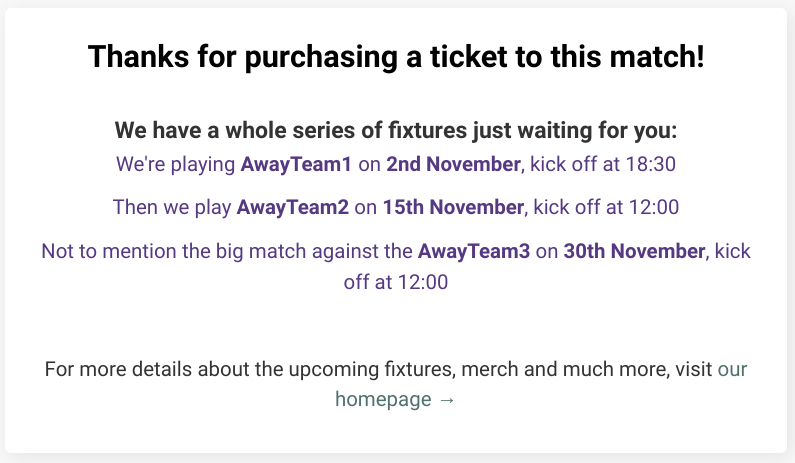795x463 pixels.
Task: Click the bold AwayTeam1 name
Action: 296,164
